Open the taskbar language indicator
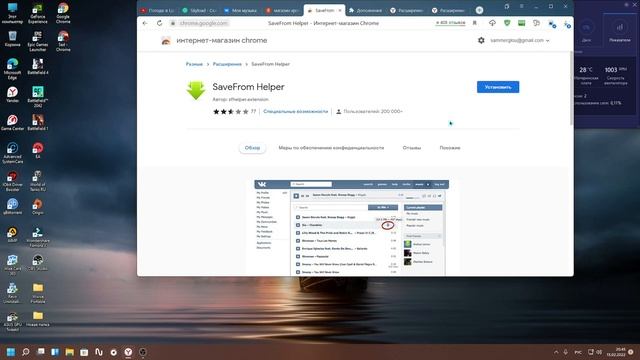 578,352
